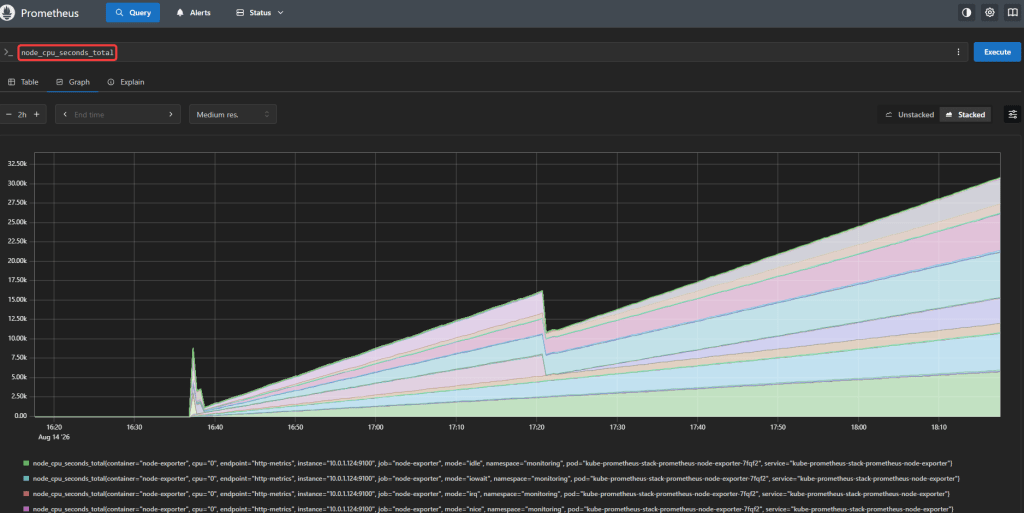Decrease the range with the minus button
This screenshot has height=513, width=1024.
pos(8,114)
